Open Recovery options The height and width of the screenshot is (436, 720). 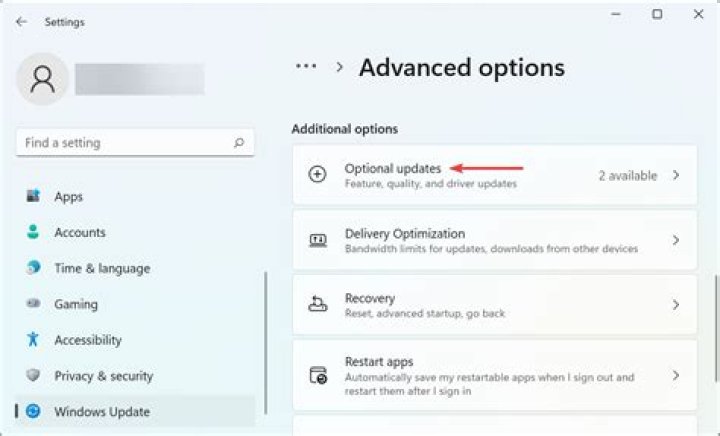point(495,305)
